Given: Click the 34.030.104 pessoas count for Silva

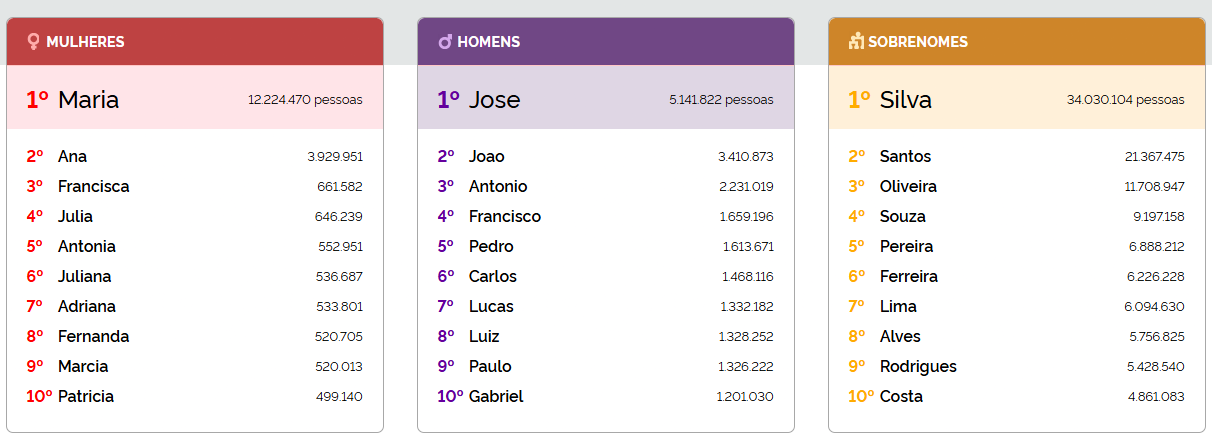Looking at the screenshot, I should tap(1125, 100).
